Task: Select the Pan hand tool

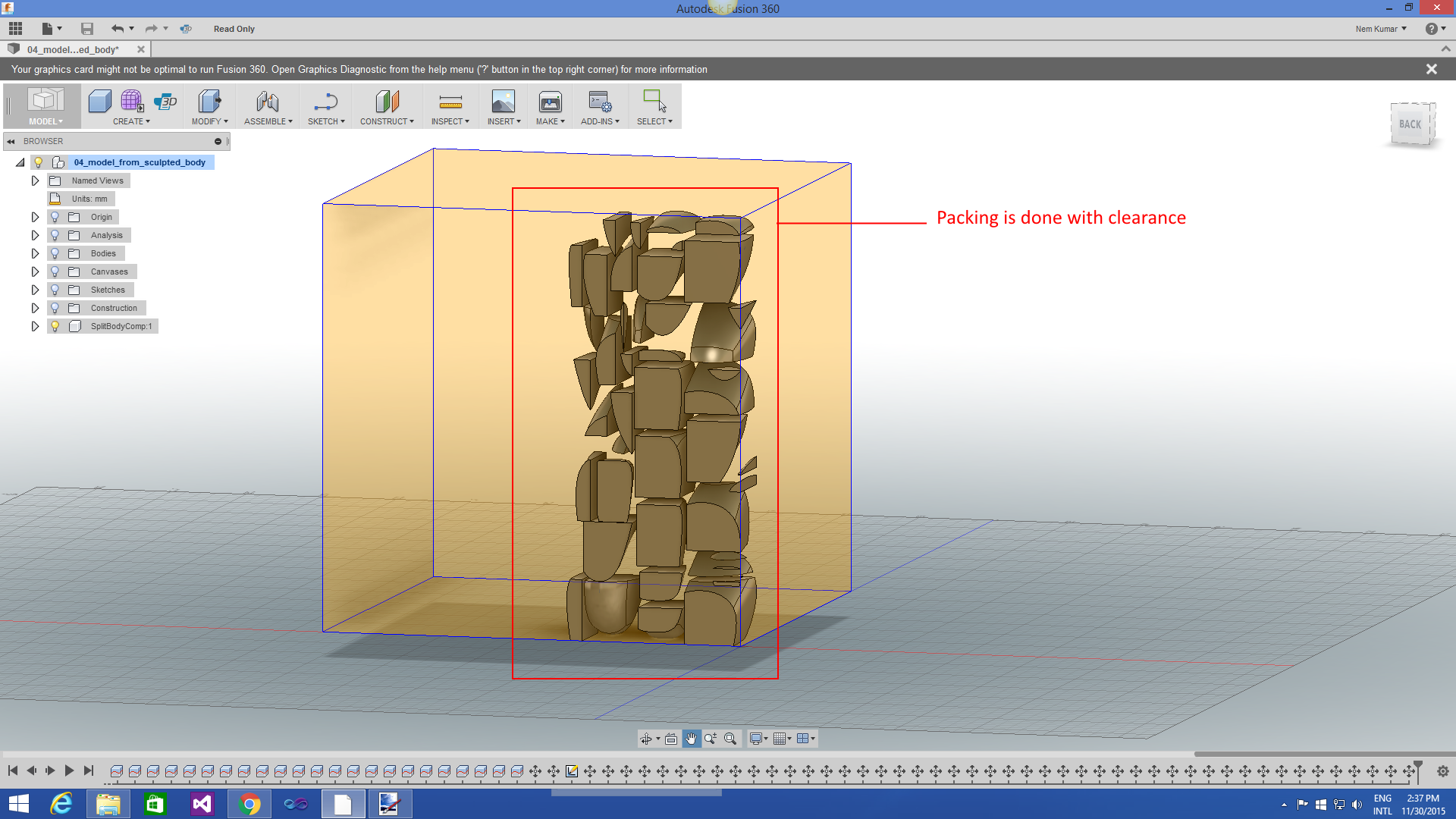Action: click(691, 739)
